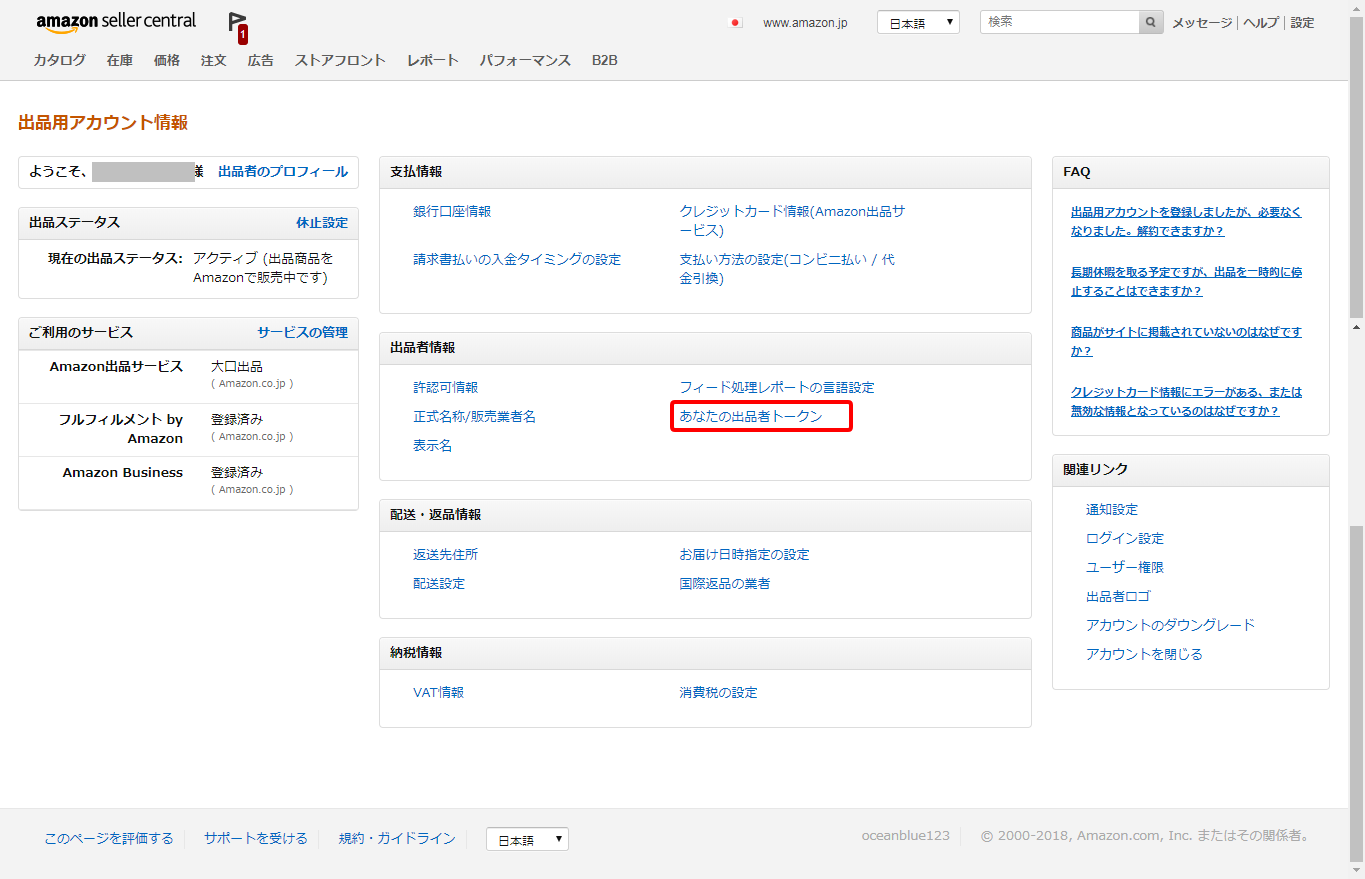Click アカウントを閉じる link
Image resolution: width=1365 pixels, height=879 pixels.
[1144, 654]
